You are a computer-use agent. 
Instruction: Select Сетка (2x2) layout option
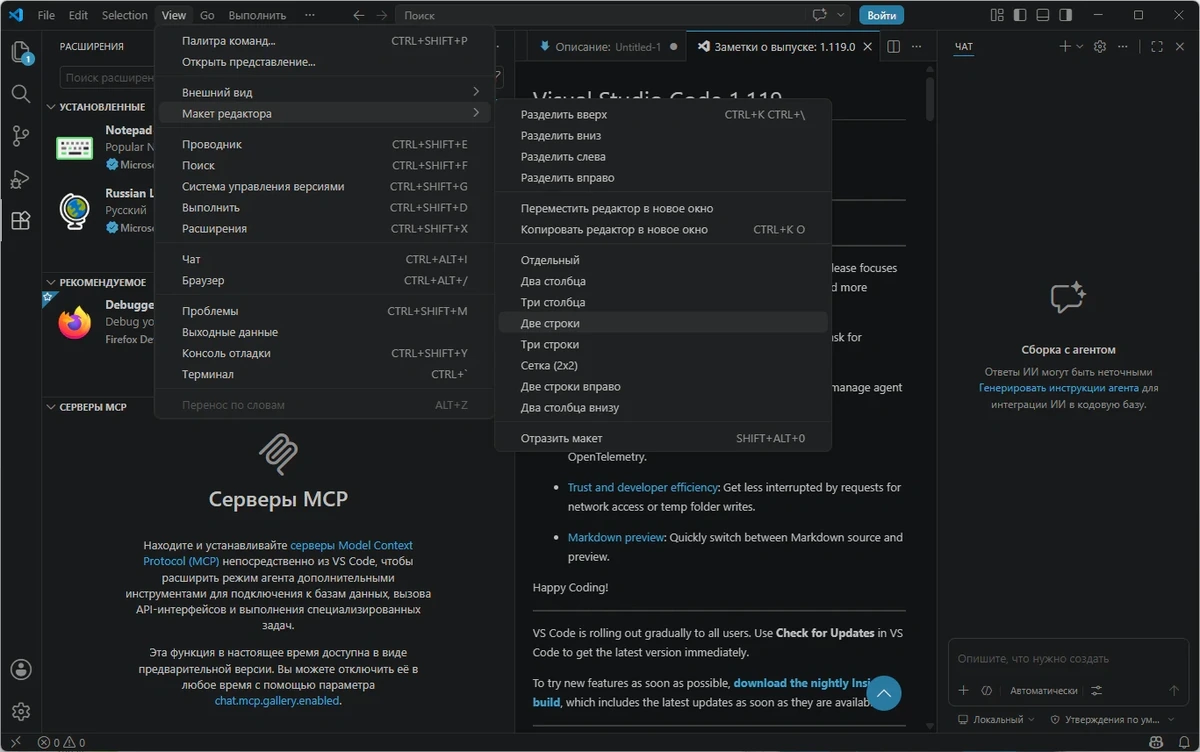[663, 365]
